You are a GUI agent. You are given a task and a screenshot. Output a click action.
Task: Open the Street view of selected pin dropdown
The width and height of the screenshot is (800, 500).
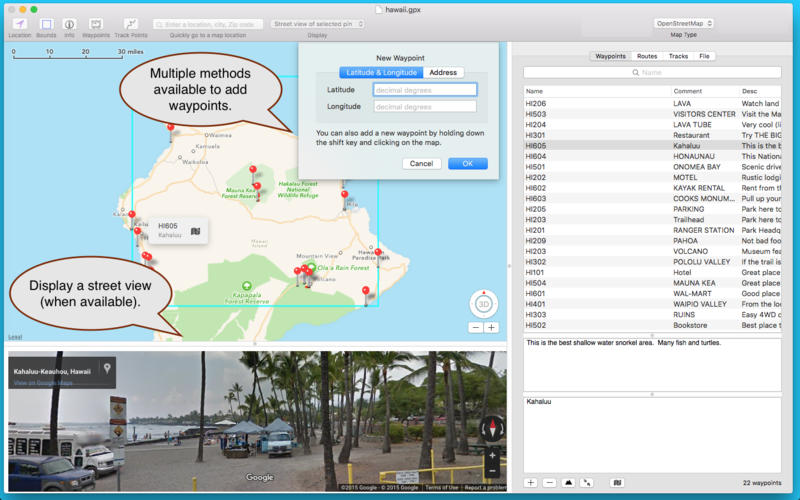tap(317, 23)
